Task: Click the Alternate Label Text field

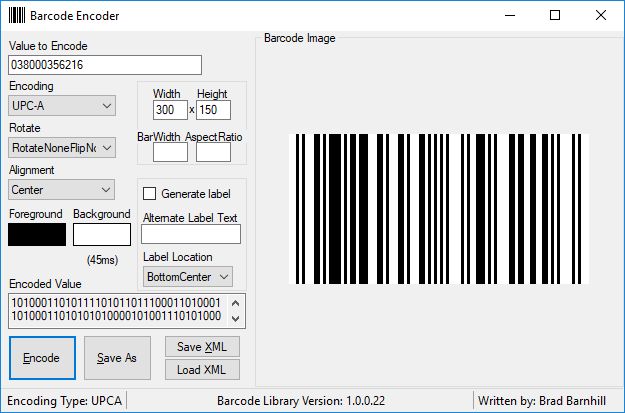Action: [191, 234]
